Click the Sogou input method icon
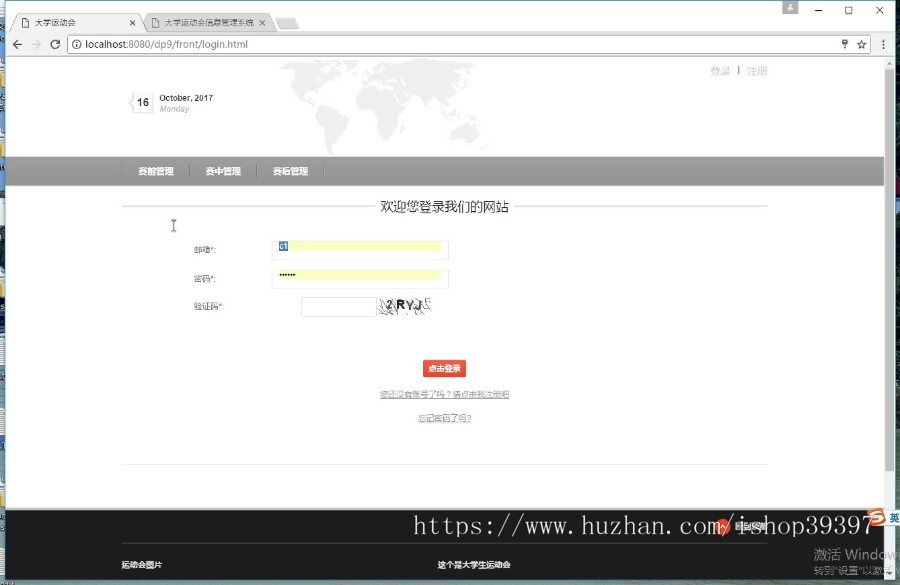Image resolution: width=900 pixels, height=585 pixels. pyautogui.click(x=876, y=517)
